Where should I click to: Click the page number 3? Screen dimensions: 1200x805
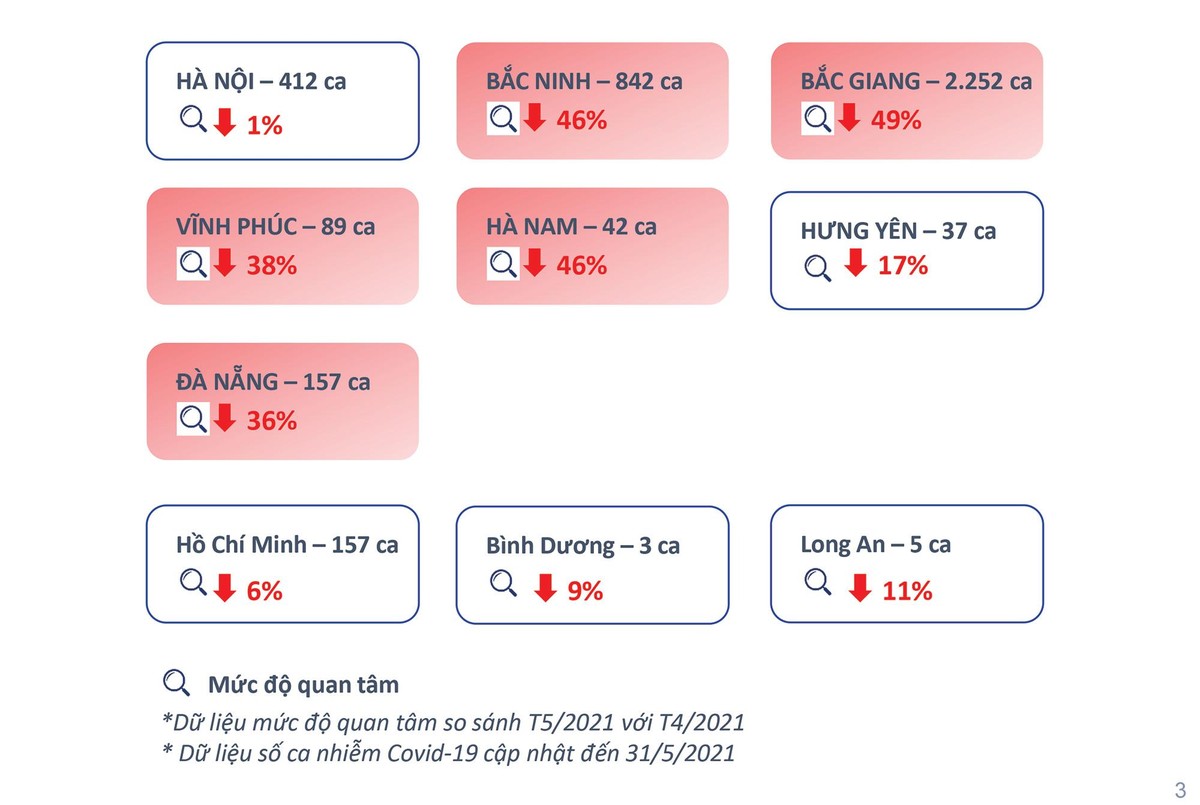pyautogui.click(x=1180, y=786)
